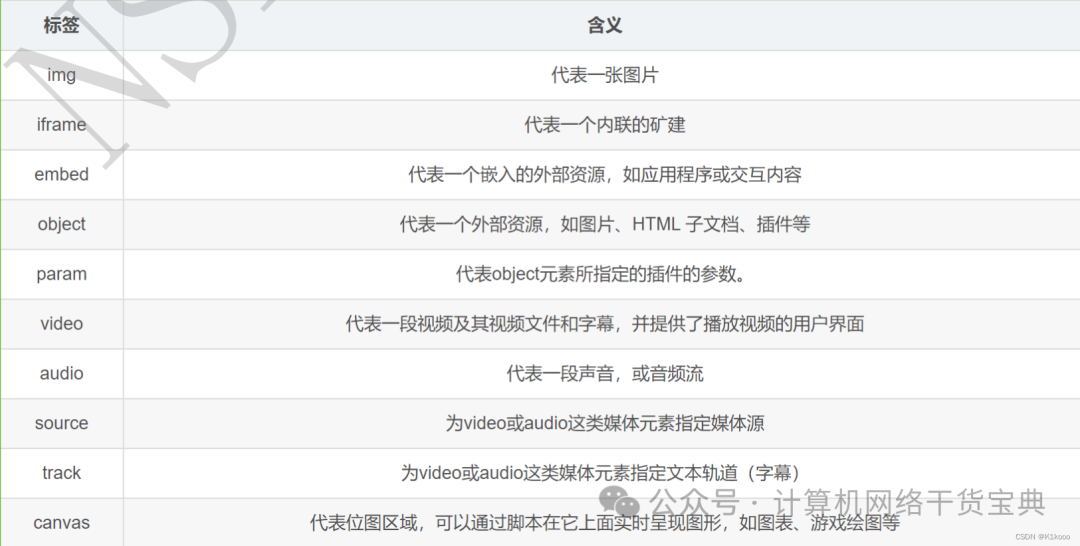Select the img tag cell

[x=61, y=75]
